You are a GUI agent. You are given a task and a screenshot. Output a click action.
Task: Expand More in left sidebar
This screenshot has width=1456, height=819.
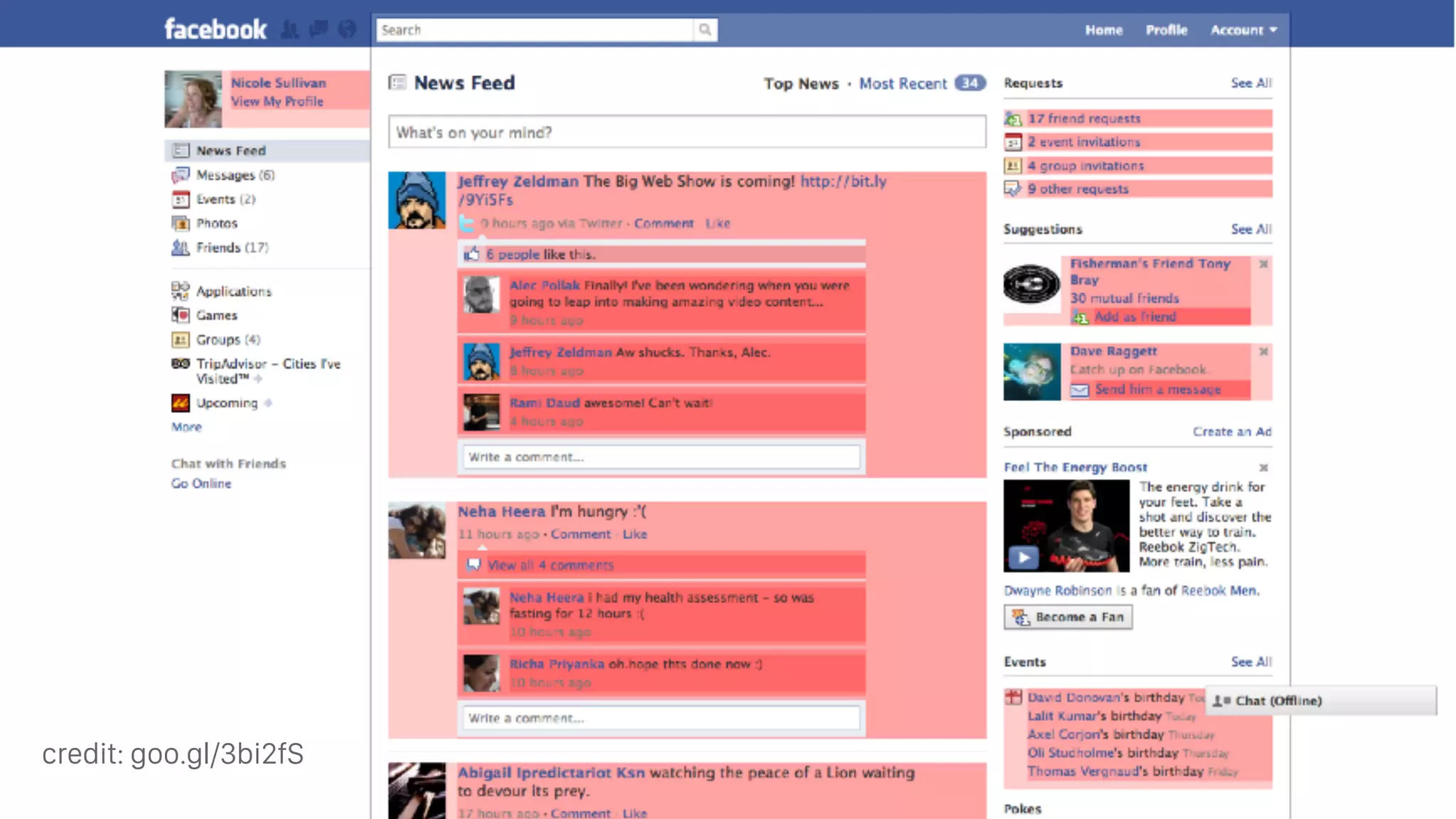186,427
